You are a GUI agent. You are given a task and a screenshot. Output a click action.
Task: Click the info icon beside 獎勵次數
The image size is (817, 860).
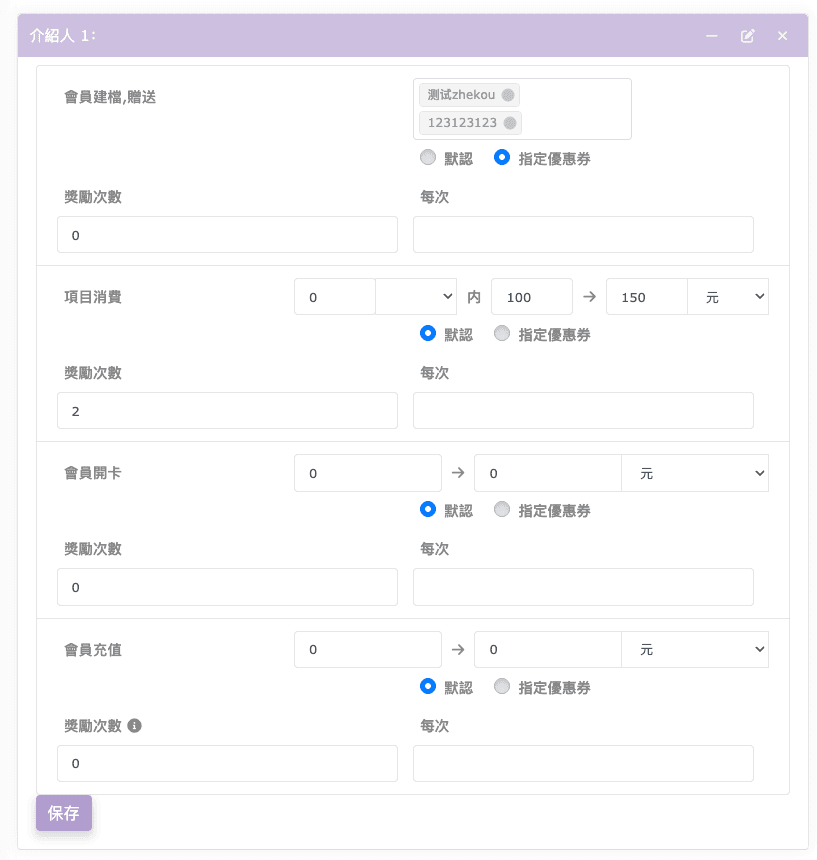(x=135, y=726)
